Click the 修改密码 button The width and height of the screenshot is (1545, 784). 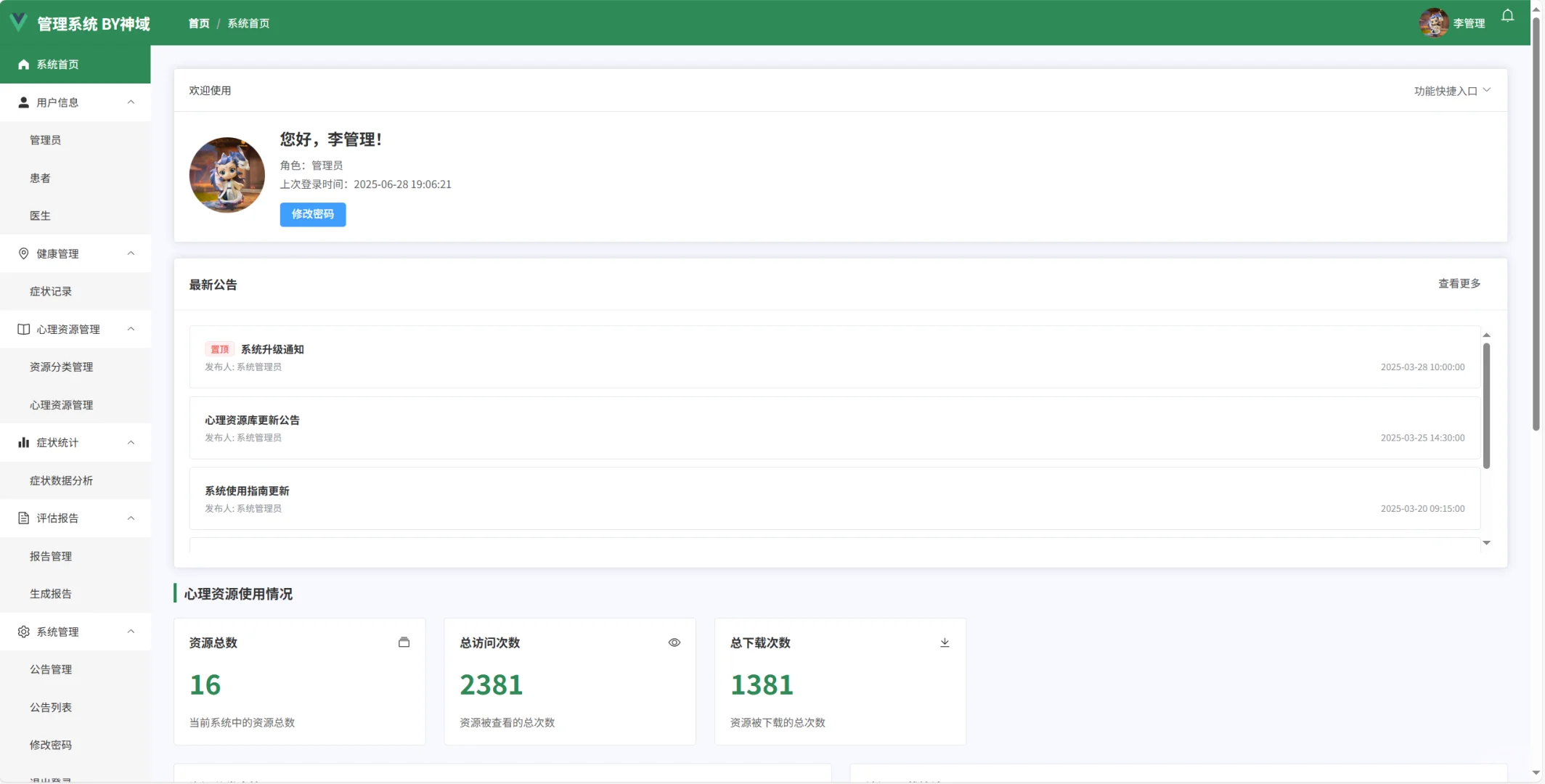coord(312,214)
